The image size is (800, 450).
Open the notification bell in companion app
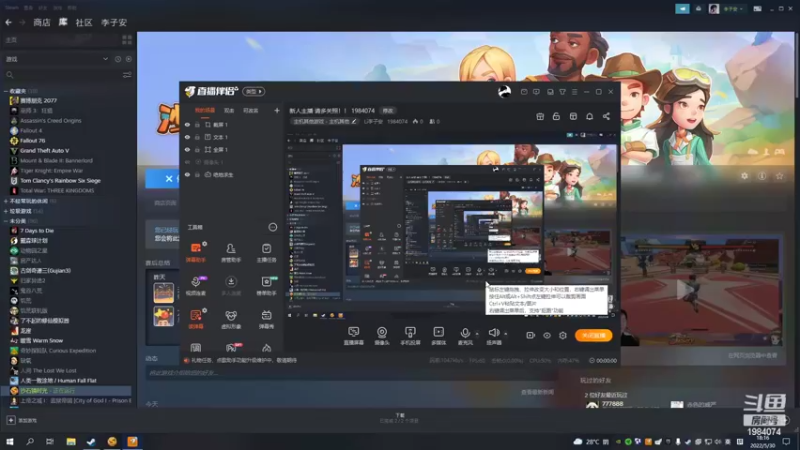point(589,116)
